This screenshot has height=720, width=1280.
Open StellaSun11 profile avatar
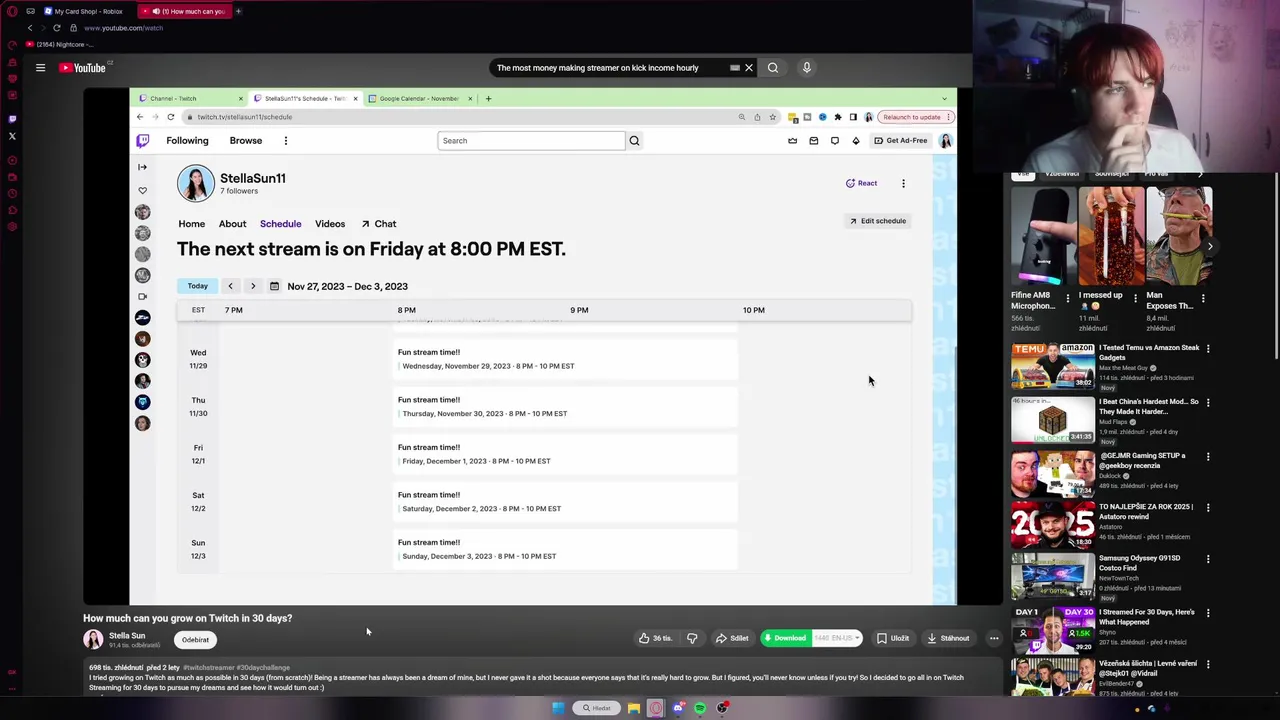tap(196, 183)
